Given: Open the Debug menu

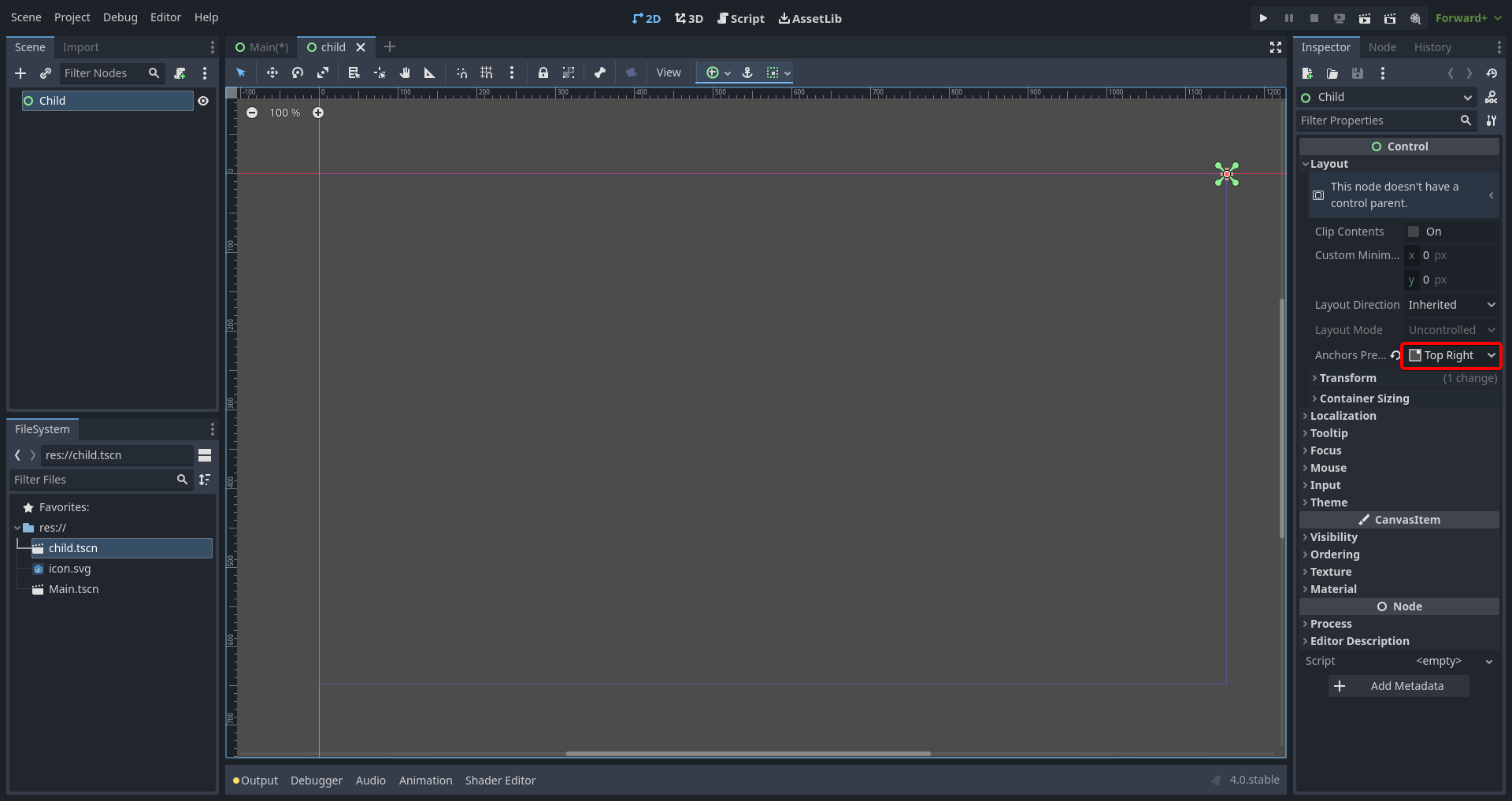Looking at the screenshot, I should pos(120,17).
